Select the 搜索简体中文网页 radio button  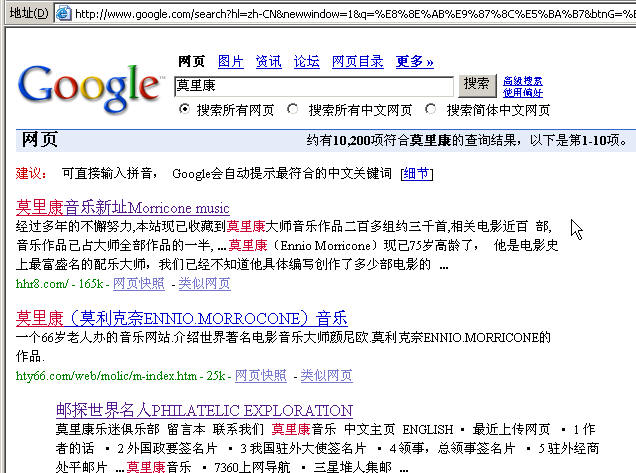(x=430, y=109)
